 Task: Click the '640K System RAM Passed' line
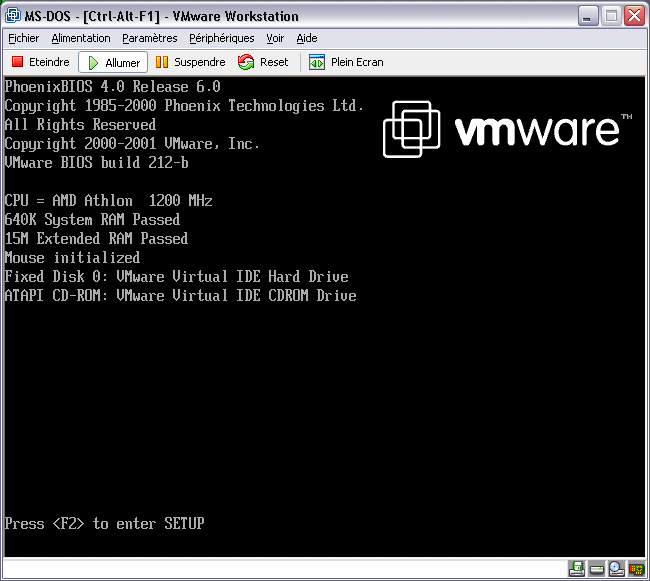(92, 220)
